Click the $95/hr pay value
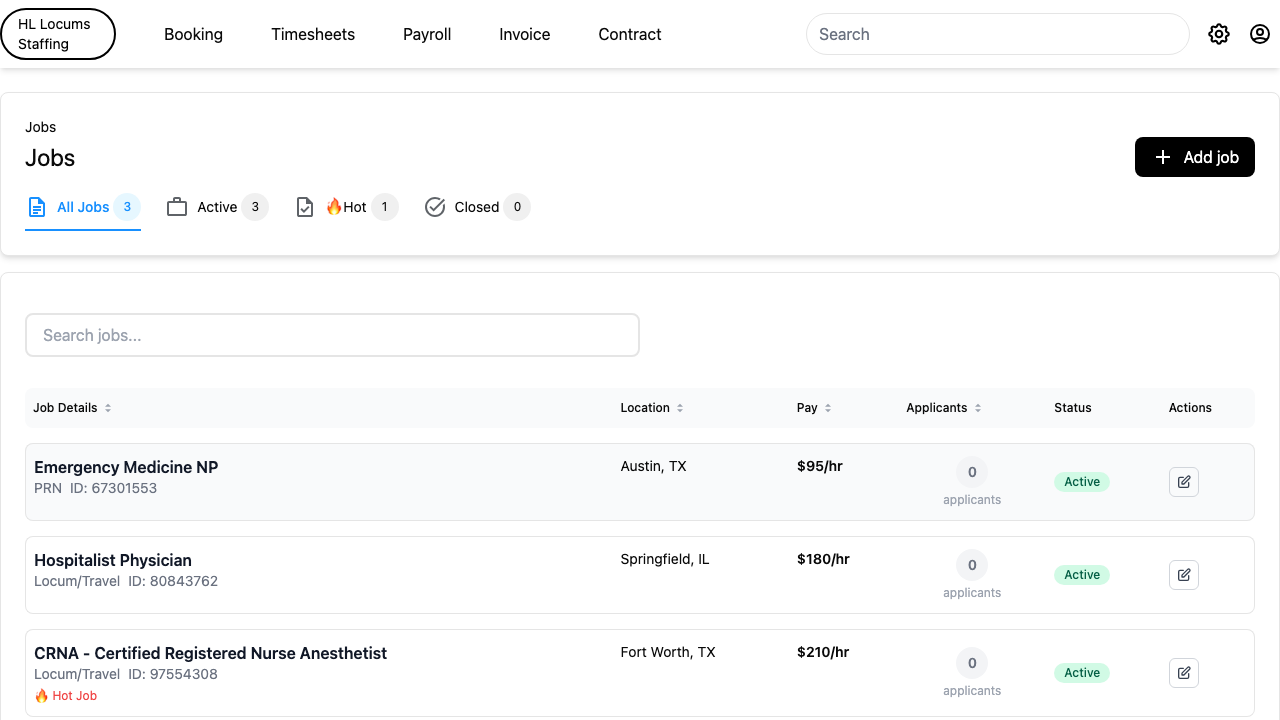1280x720 pixels. point(820,466)
